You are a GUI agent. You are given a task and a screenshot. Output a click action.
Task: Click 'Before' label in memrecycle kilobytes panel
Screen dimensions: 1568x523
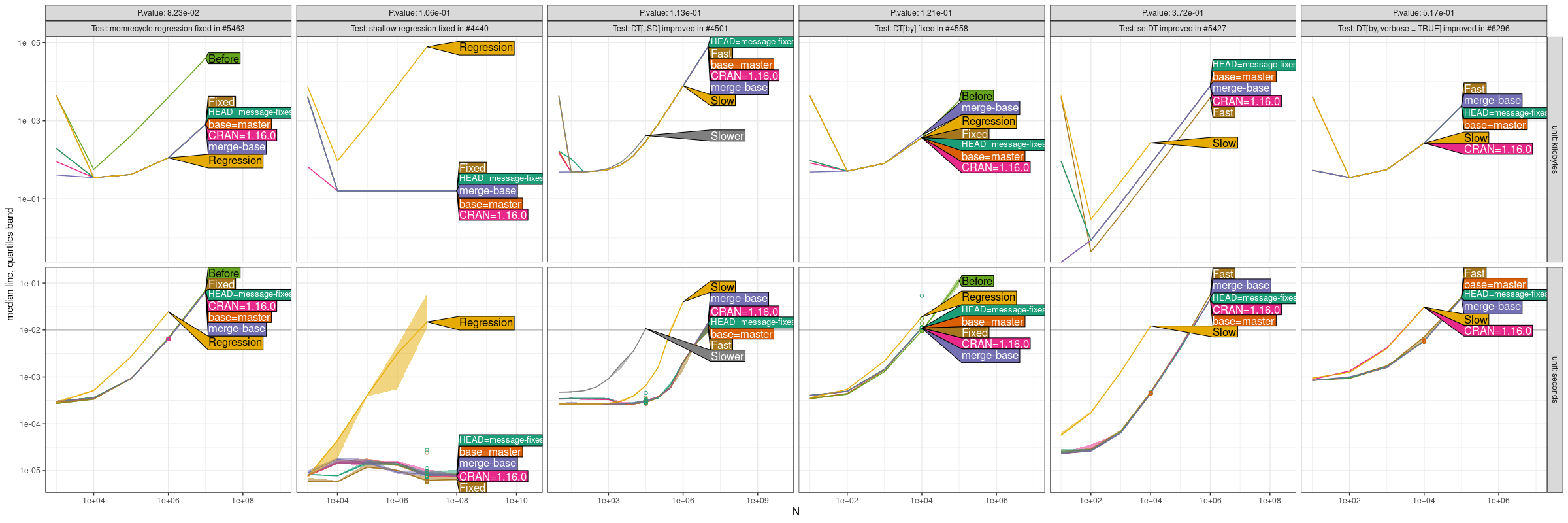224,59
